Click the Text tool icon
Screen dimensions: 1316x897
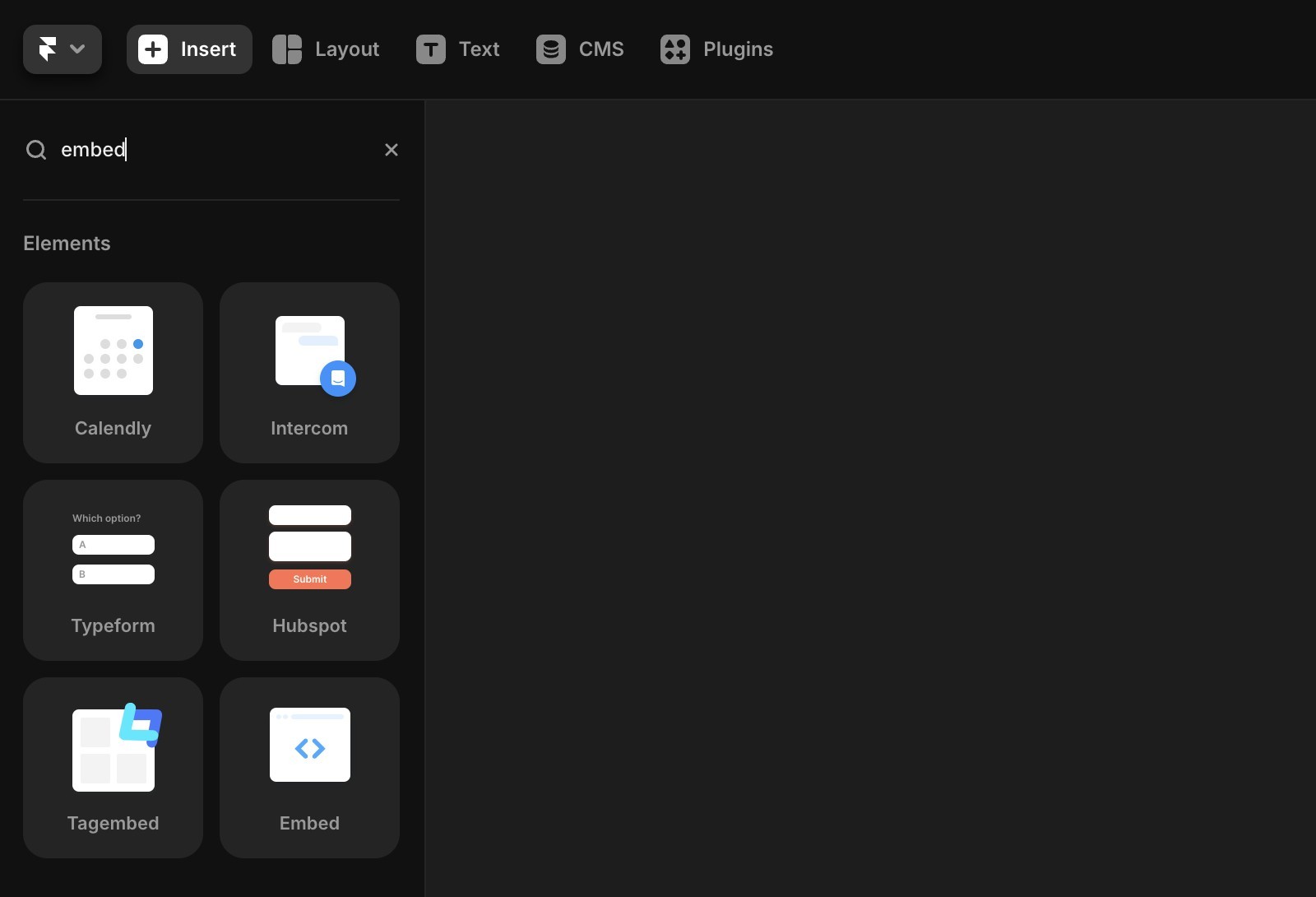(x=429, y=49)
